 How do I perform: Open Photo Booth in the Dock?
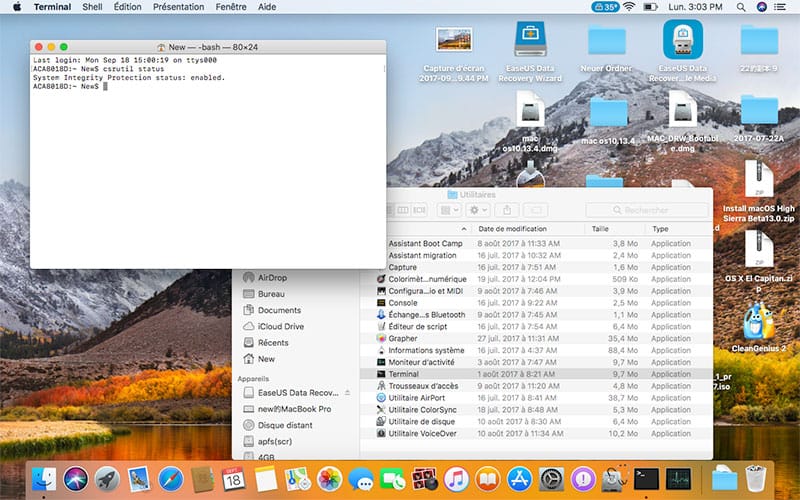424,480
